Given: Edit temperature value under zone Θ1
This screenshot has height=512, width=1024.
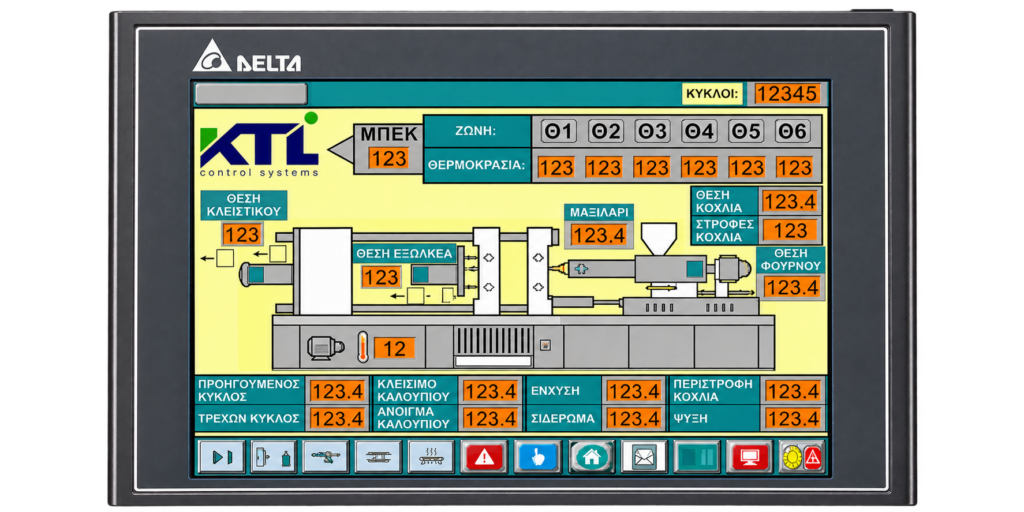Looking at the screenshot, I should [x=556, y=168].
